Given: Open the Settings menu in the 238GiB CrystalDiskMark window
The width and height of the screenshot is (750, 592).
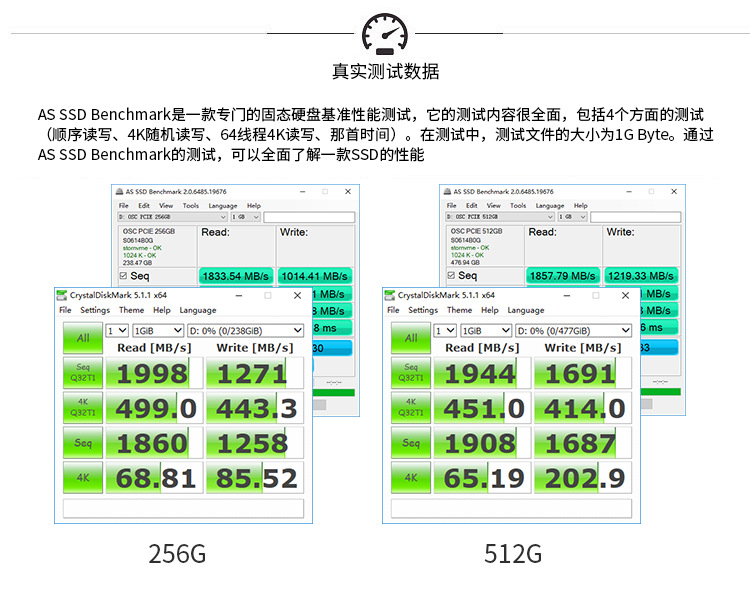Looking at the screenshot, I should tap(95, 310).
